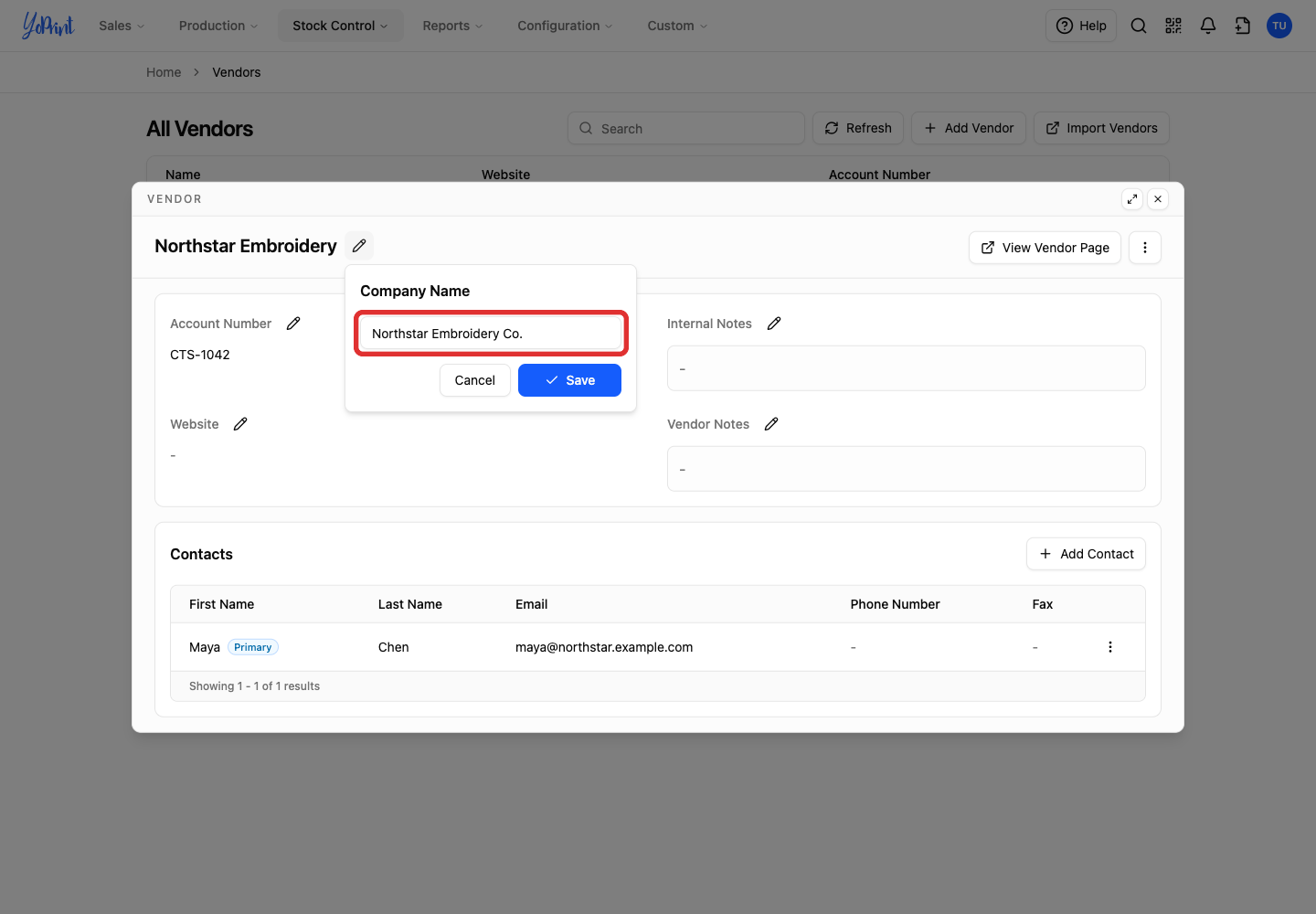
Task: Click the YoPrint logo
Action: click(48, 26)
